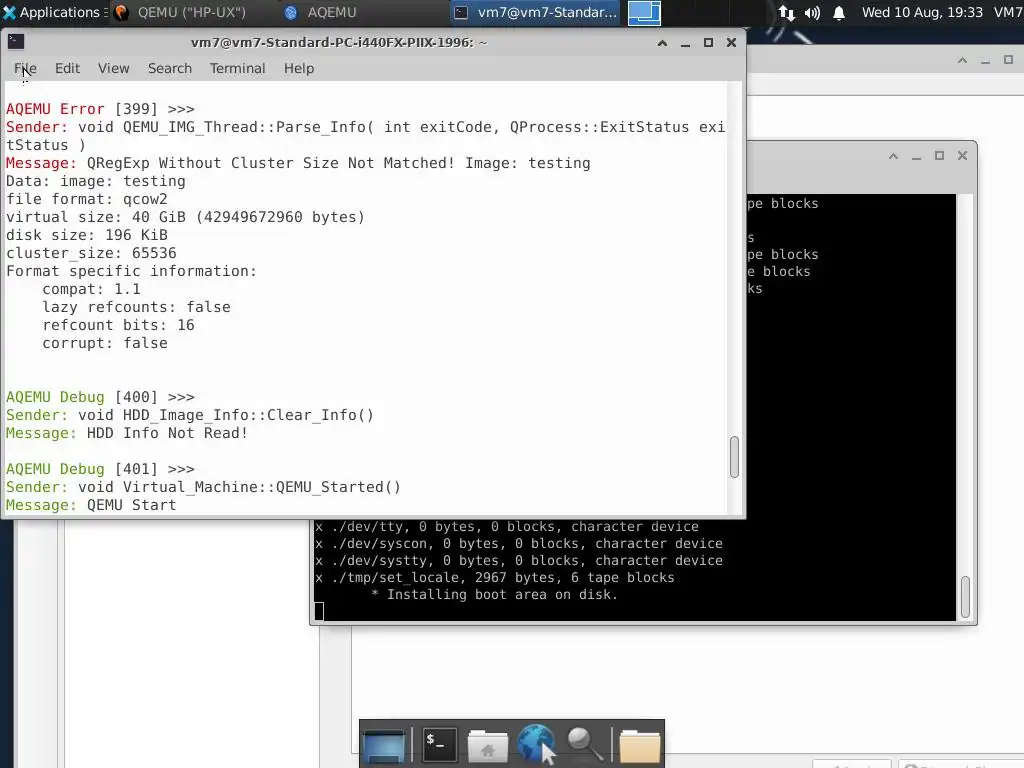The width and height of the screenshot is (1024, 768).
Task: Click the "AQEMU Debug [400] >>>" line
Action: 101,397
